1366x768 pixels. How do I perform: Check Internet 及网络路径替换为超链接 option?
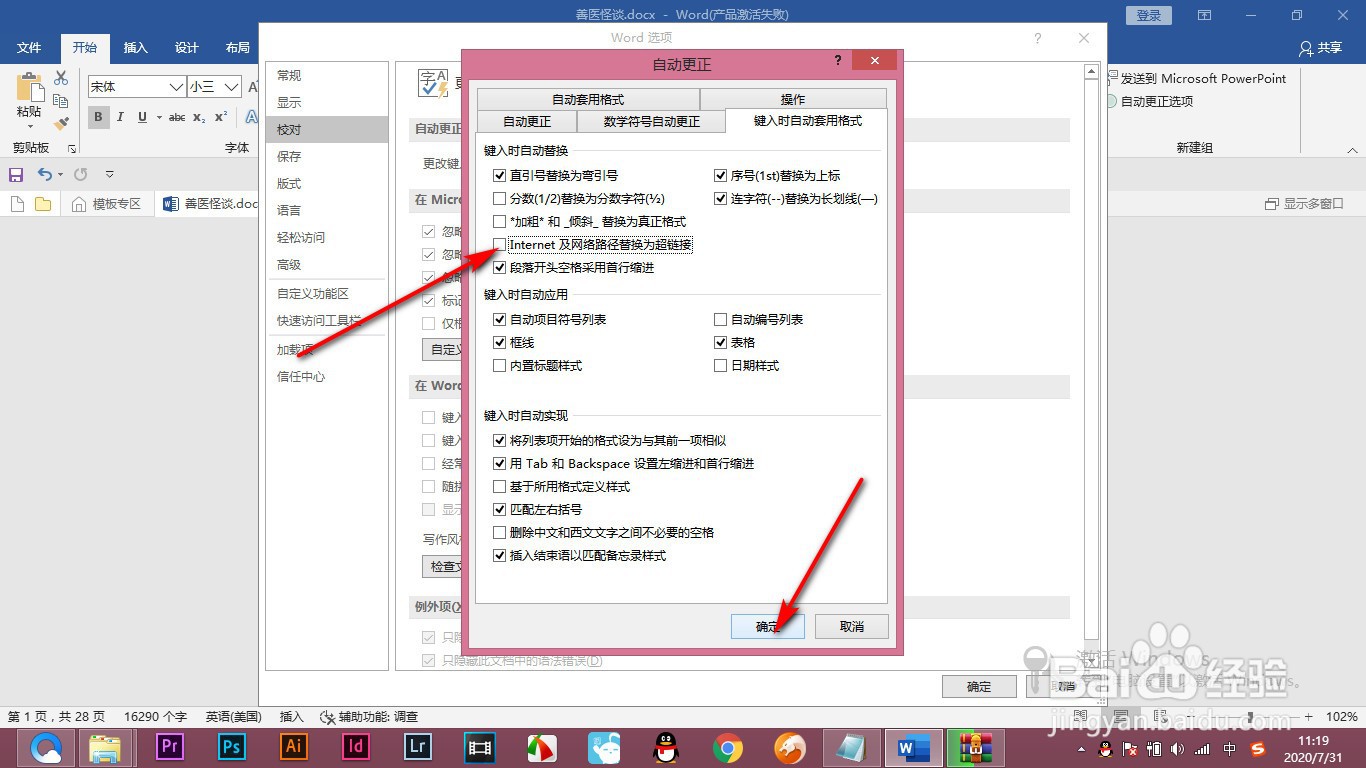498,244
